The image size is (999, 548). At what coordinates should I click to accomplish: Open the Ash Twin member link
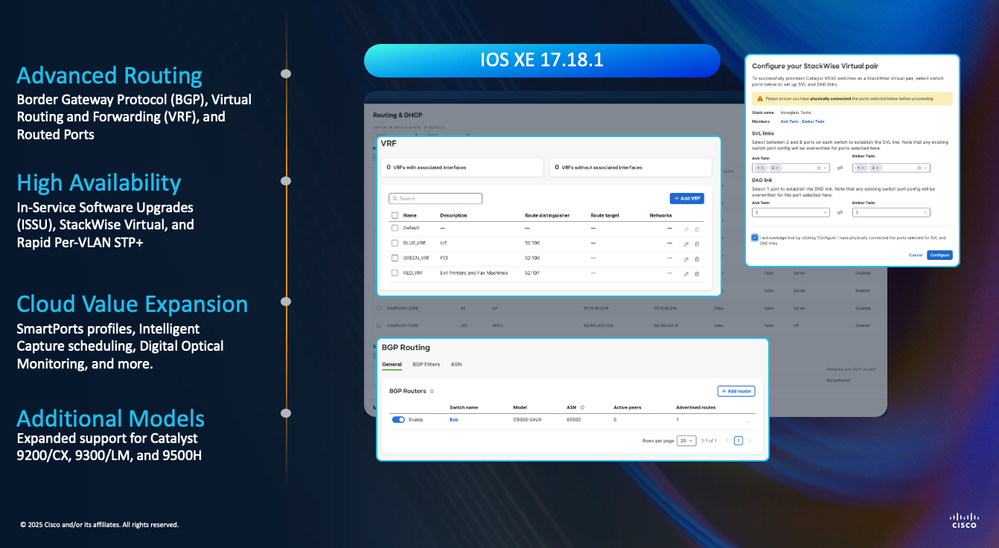pyautogui.click(x=789, y=121)
